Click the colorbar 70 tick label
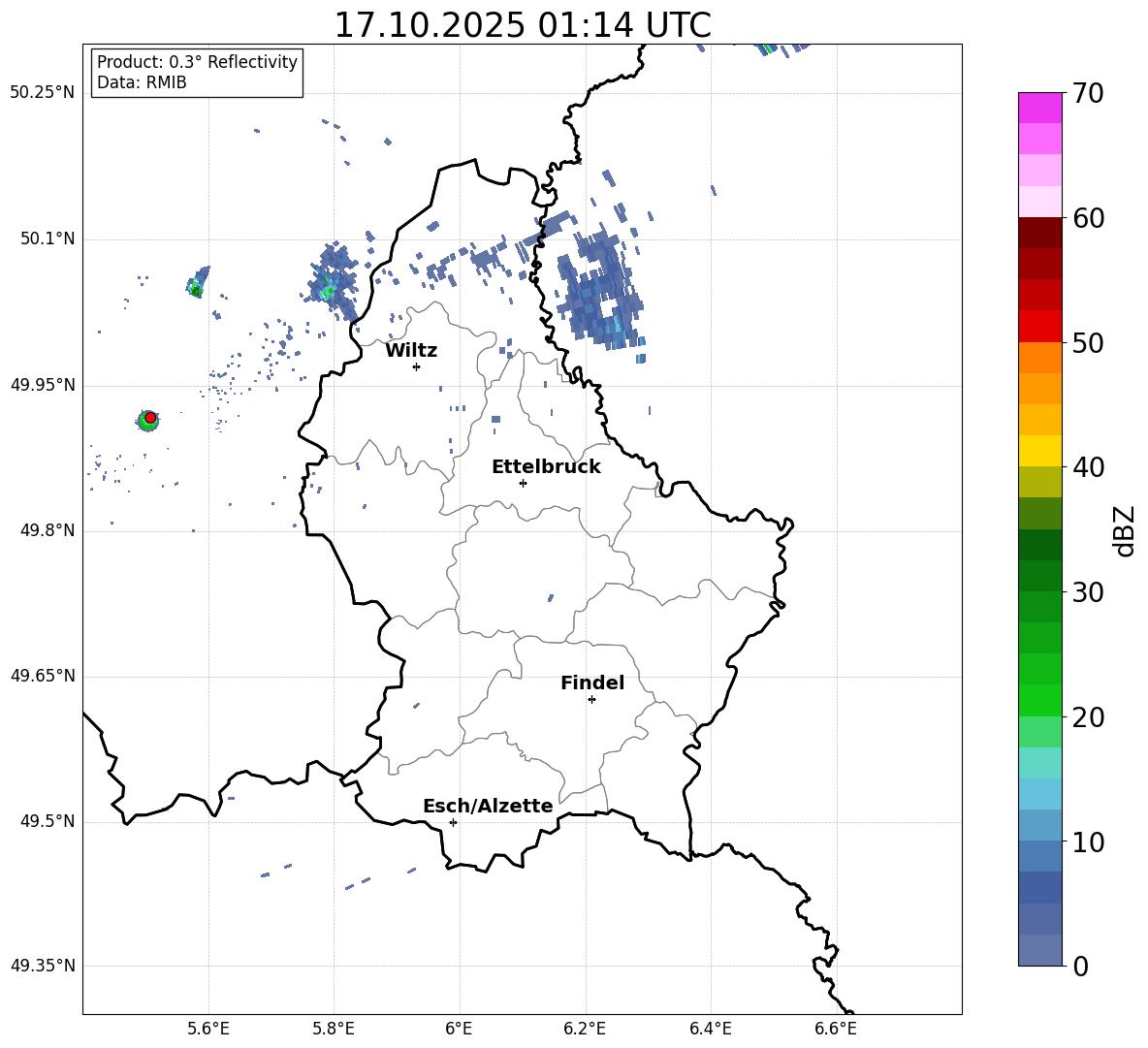1148x1048 pixels. point(1088,93)
